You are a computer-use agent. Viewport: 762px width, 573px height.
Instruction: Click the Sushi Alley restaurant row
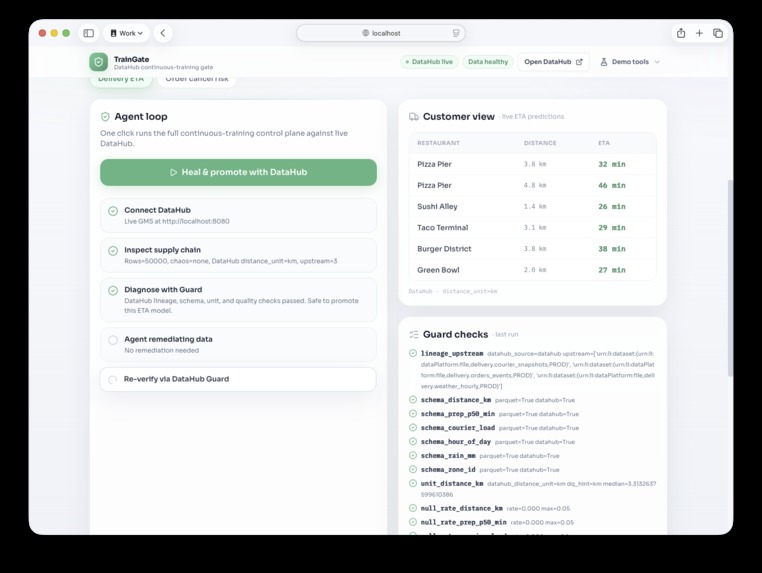533,207
